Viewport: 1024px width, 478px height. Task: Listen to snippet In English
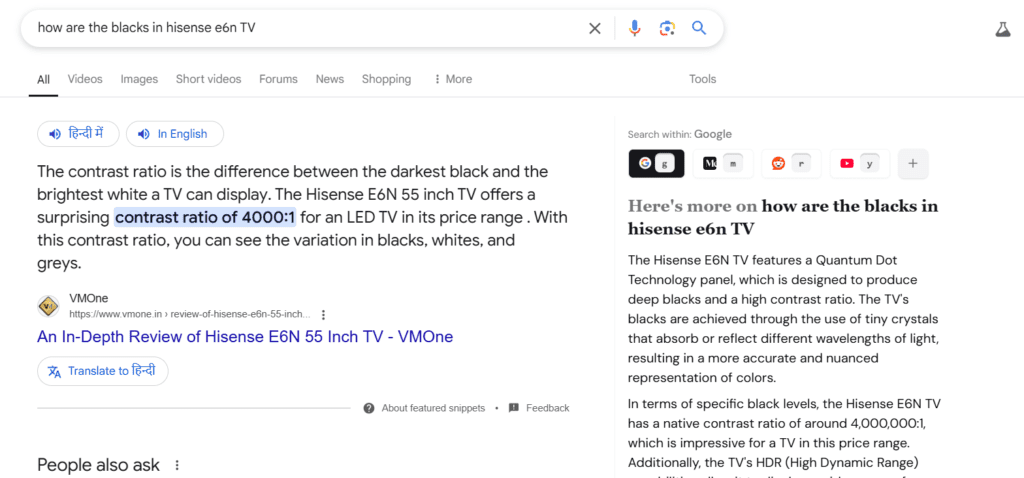point(175,134)
